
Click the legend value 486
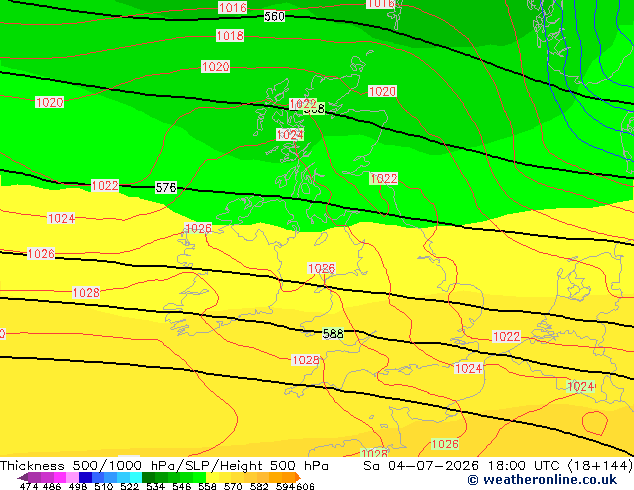(52, 486)
